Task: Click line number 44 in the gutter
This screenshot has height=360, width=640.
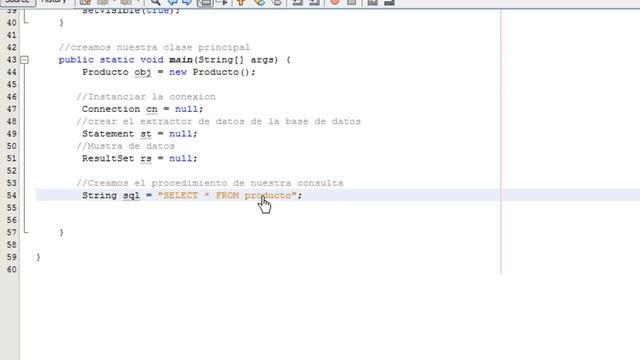Action: click(11, 72)
